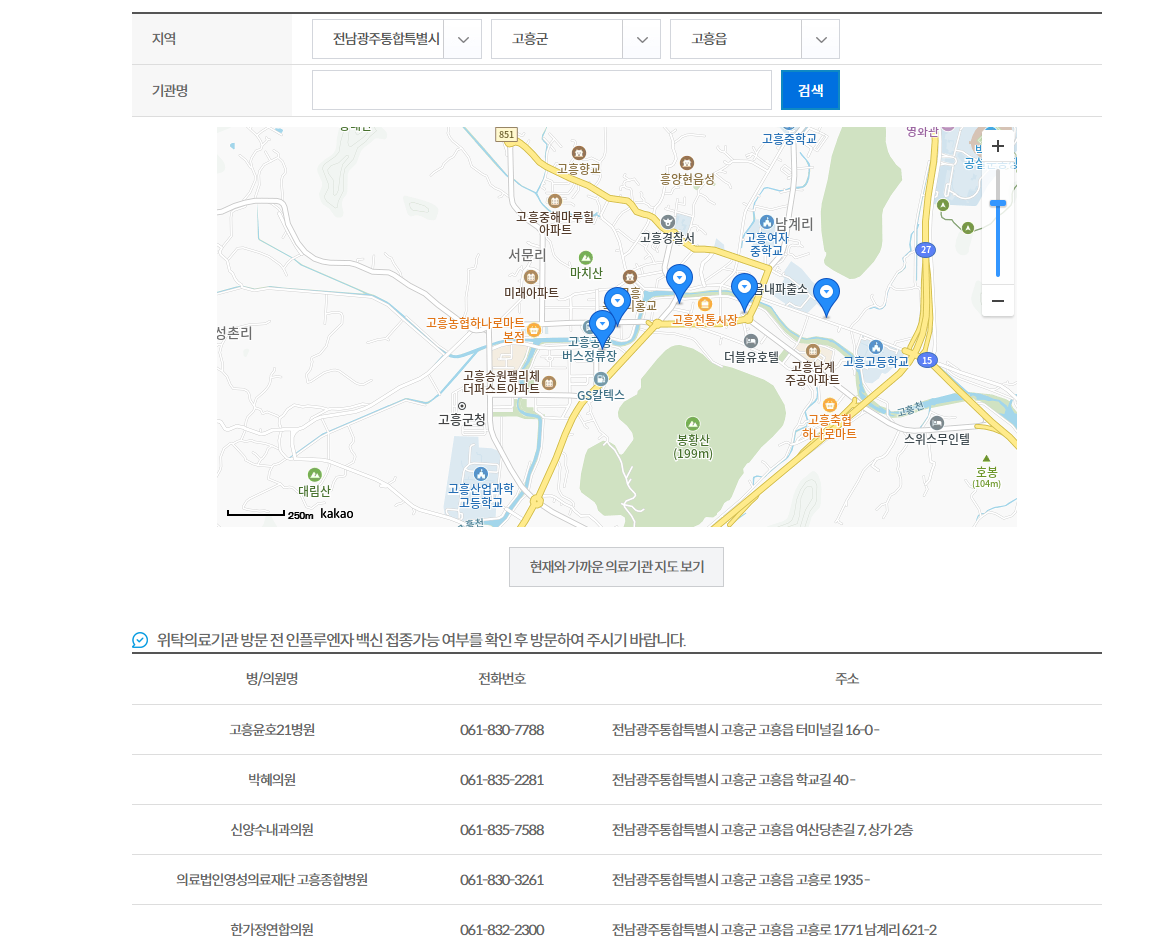The width and height of the screenshot is (1156, 938).
Task: Click the 병/의원명 column header
Action: click(x=272, y=678)
